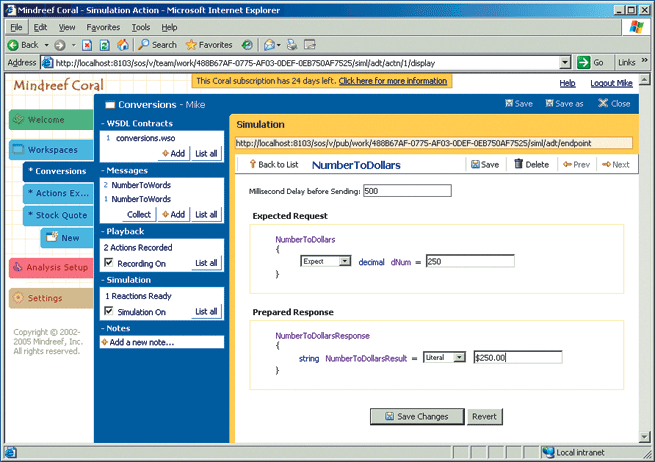Expand the address bar URL dropdown
Viewport: 655px width, 462px height.
pos(566,62)
